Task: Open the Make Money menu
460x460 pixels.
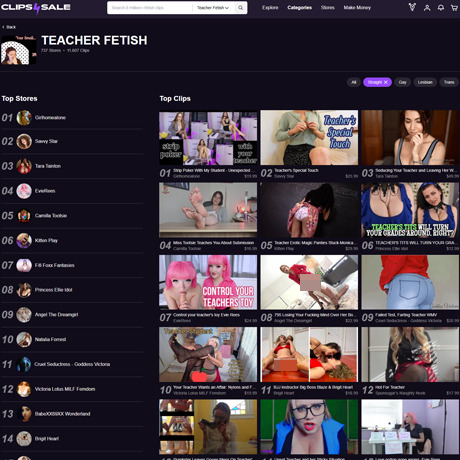Action: tap(357, 8)
